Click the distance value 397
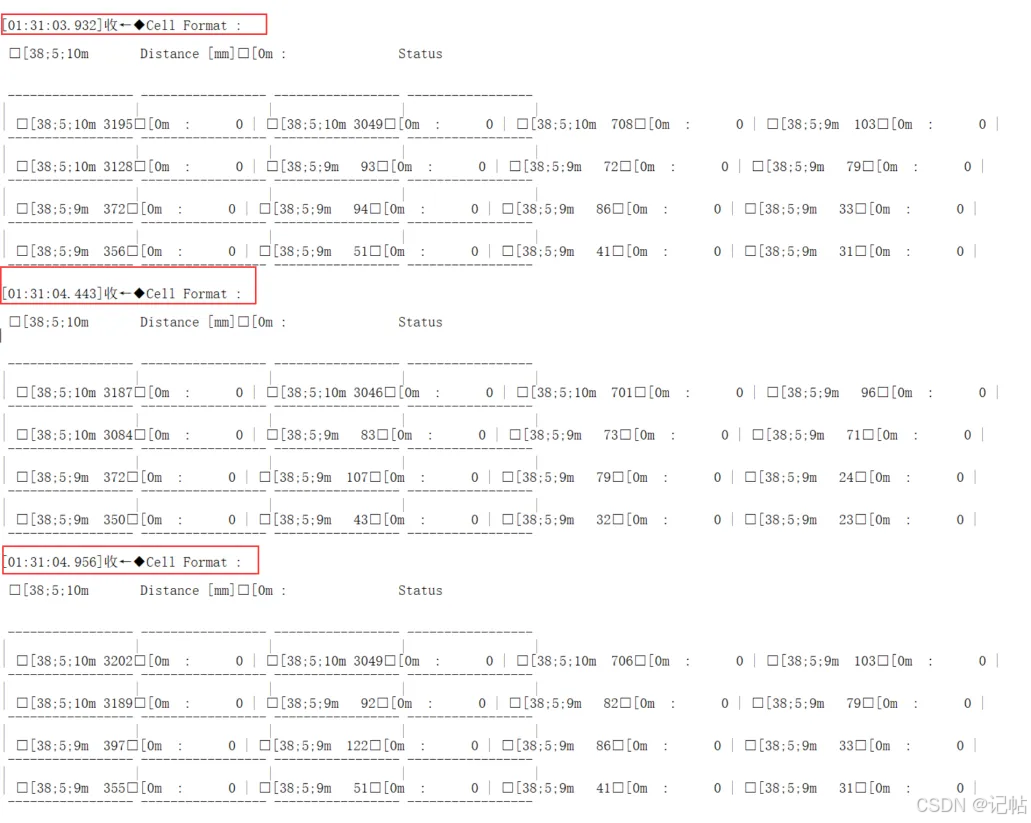The height and width of the screenshot is (823, 1031). (x=114, y=745)
